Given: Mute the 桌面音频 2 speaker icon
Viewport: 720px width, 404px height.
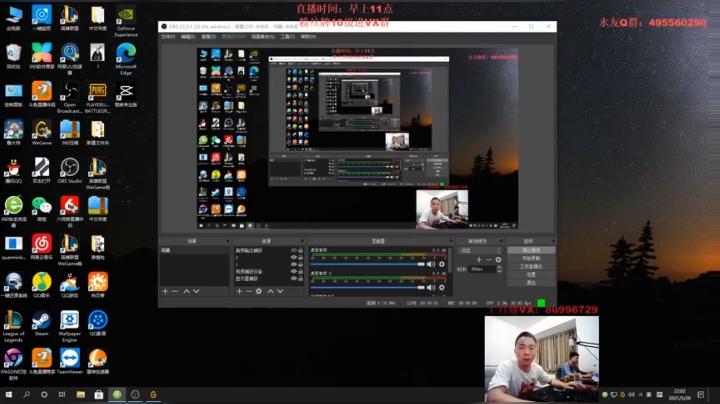Looking at the screenshot, I should [431, 287].
